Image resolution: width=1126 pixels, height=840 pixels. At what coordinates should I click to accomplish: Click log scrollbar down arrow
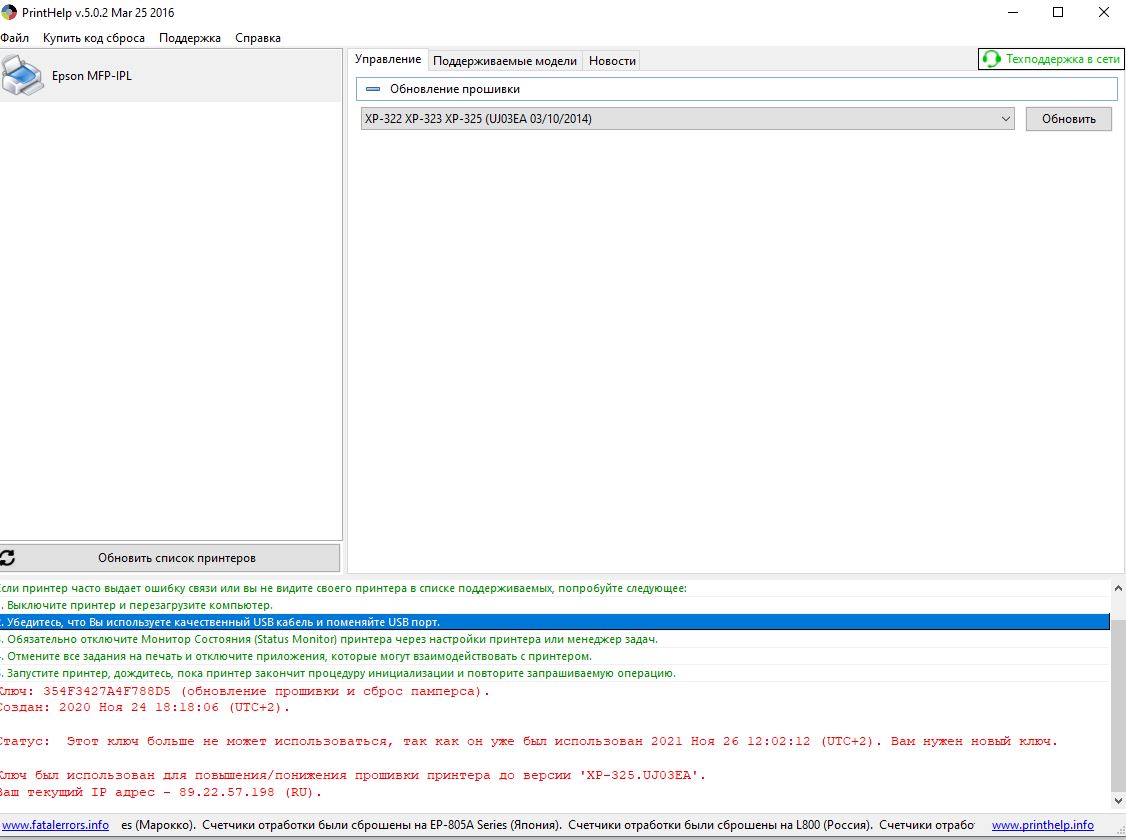(1118, 800)
